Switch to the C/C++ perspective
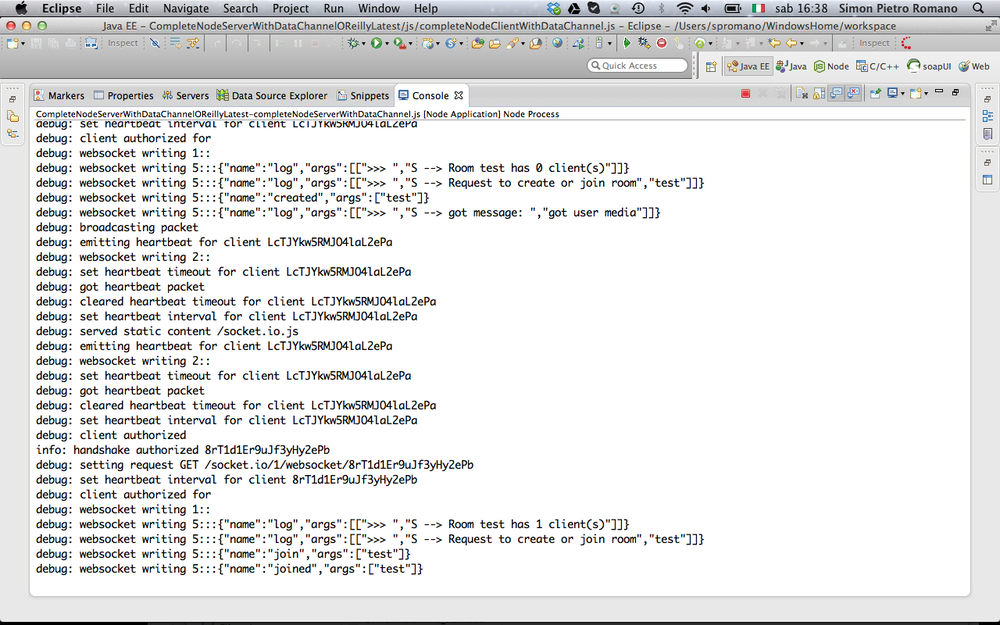Viewport: 1000px width, 625px height. tap(878, 66)
